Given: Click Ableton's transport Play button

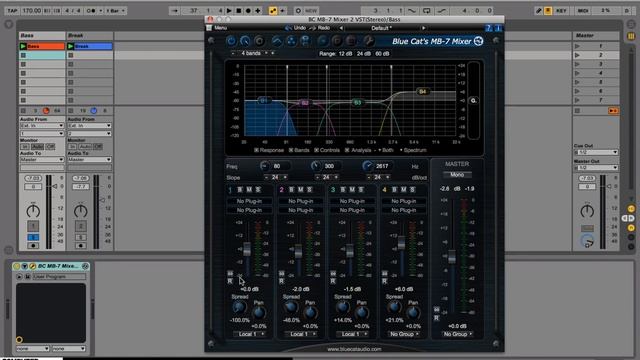Looking at the screenshot, I should (229, 11).
